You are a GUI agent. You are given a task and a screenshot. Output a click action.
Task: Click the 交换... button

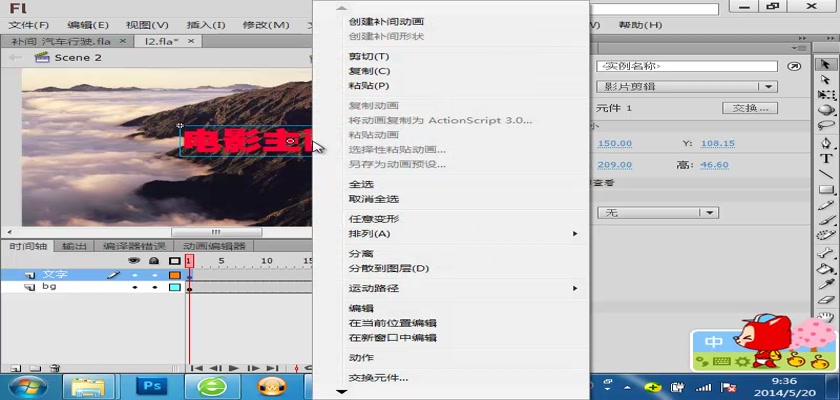[x=750, y=108]
